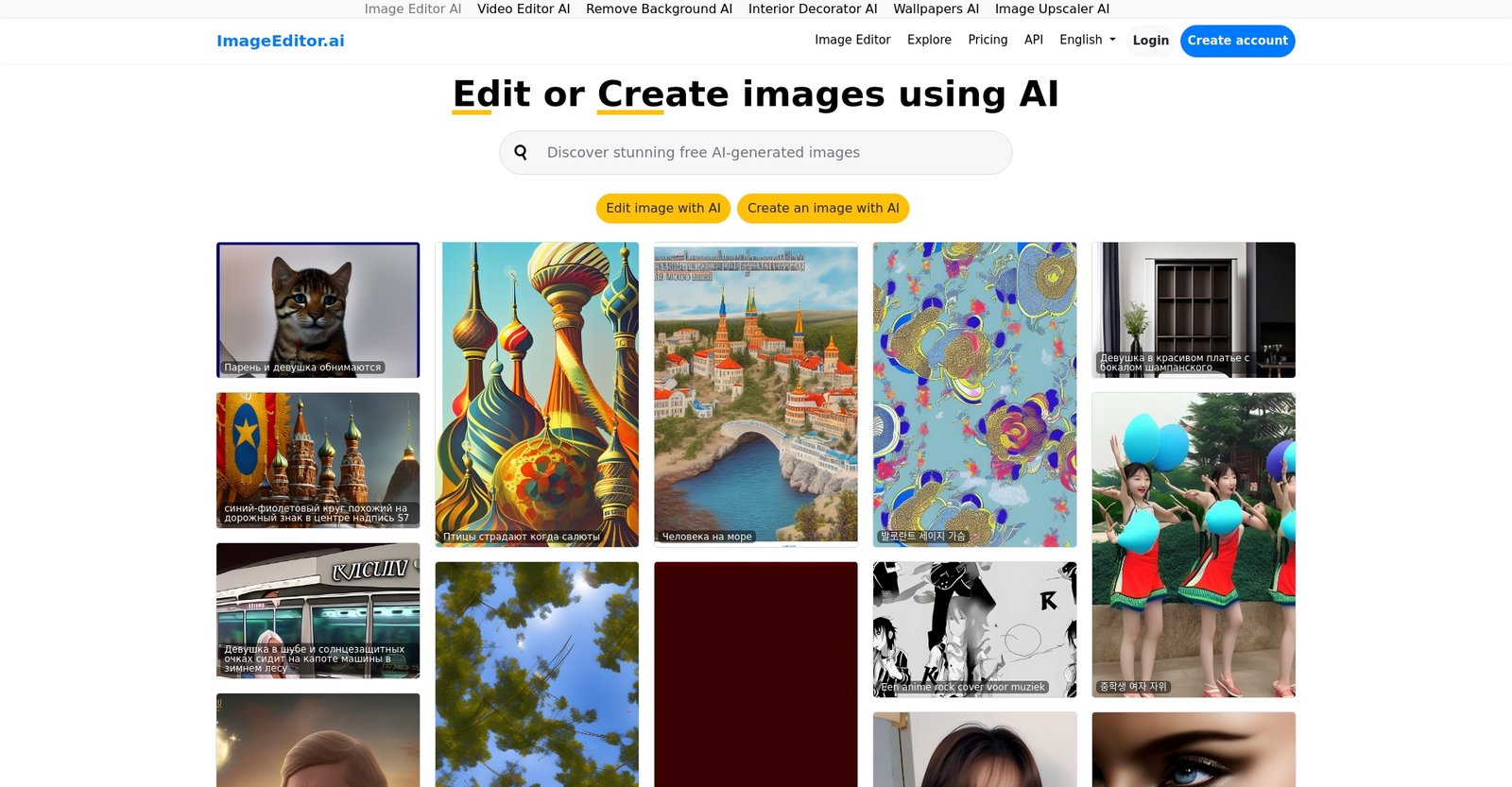Viewport: 1512px width, 787px height.
Task: Open the bus station winter image
Action: point(318,610)
